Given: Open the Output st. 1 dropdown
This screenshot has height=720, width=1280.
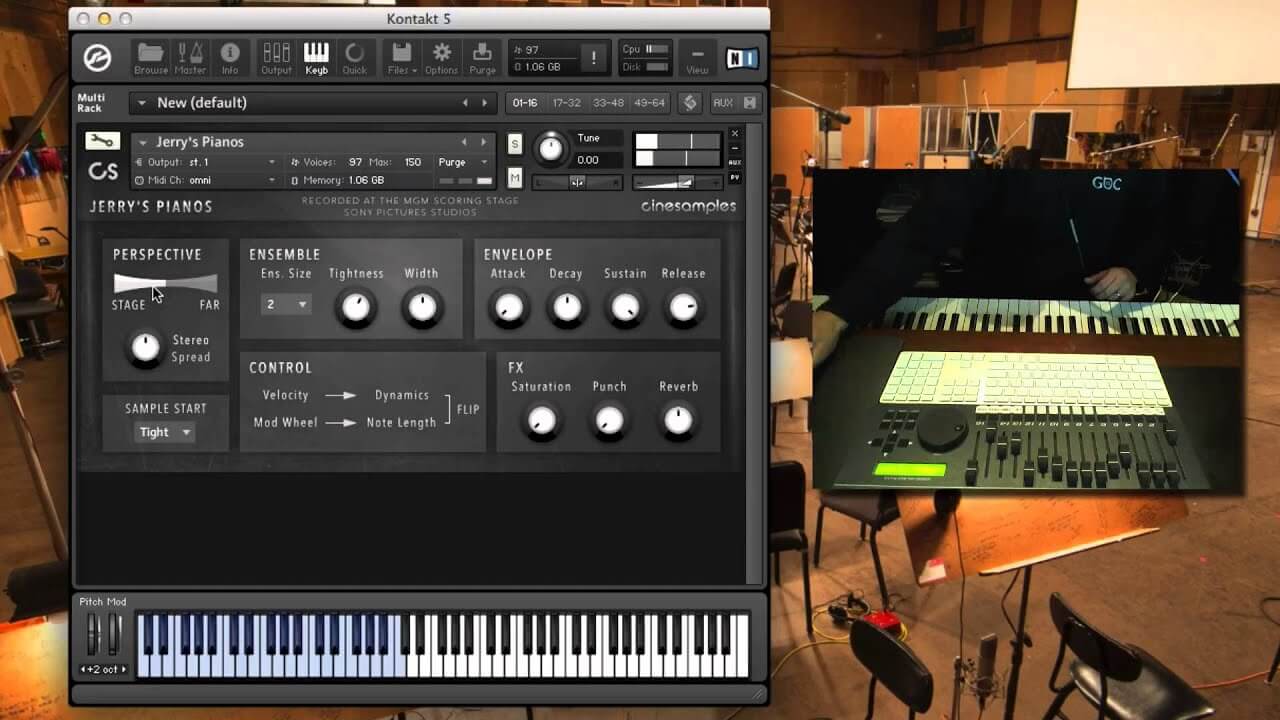Looking at the screenshot, I should coord(205,162).
